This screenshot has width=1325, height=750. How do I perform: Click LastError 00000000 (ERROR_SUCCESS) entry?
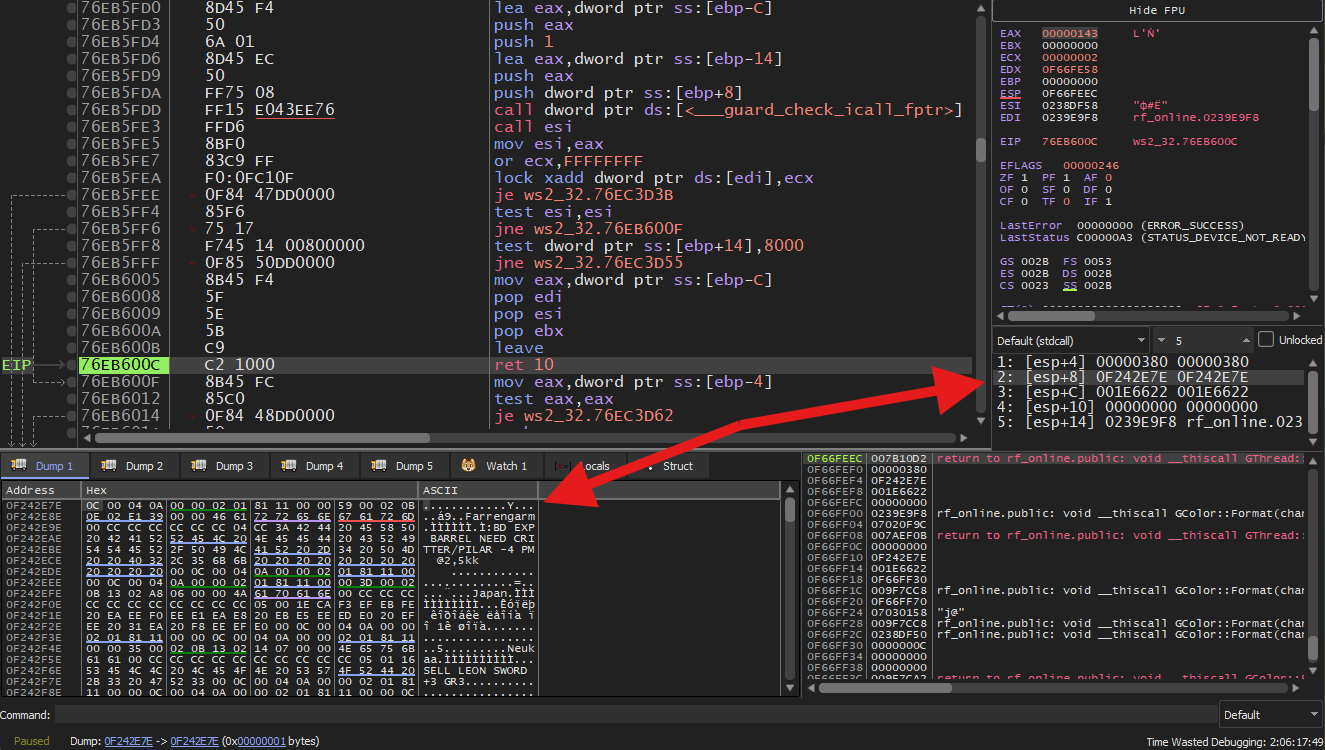(x=1122, y=225)
